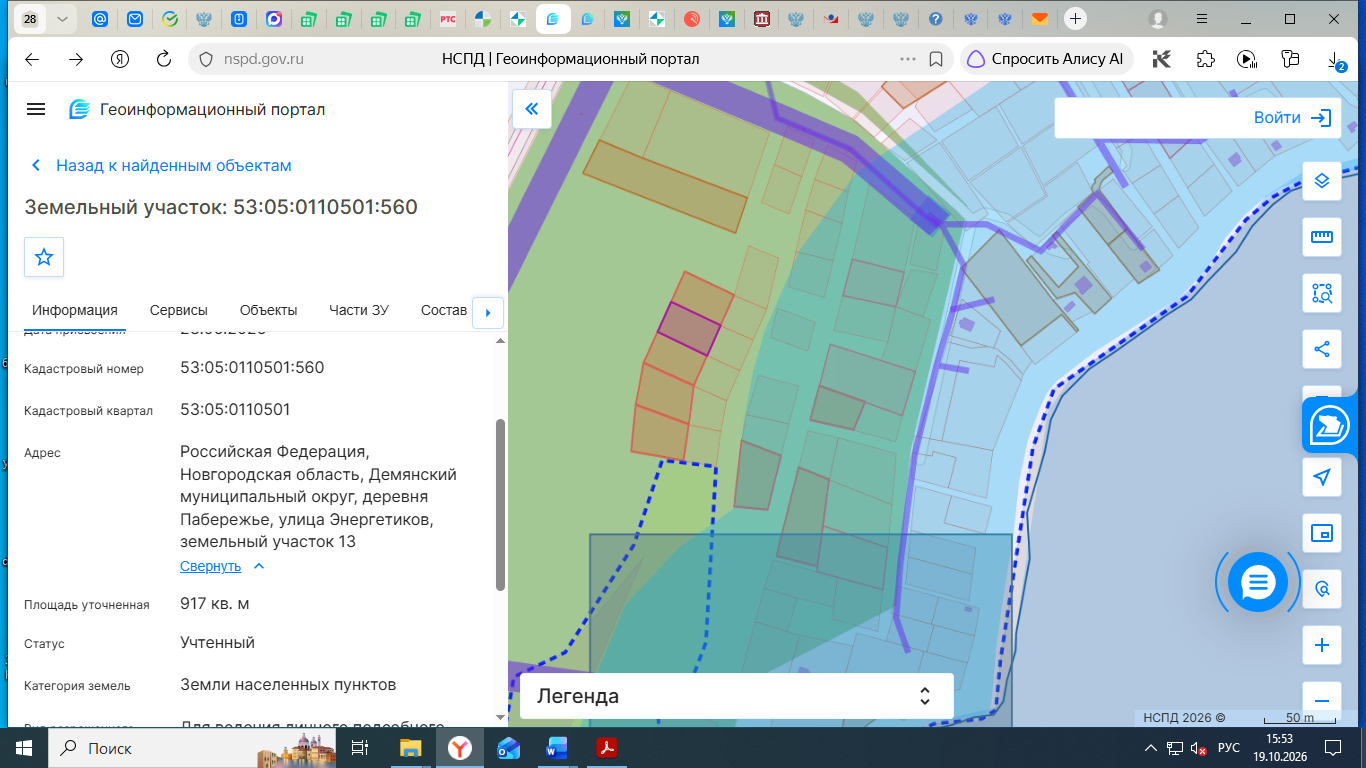Switch to the Части ЗУ tab
The height and width of the screenshot is (768, 1366).
[x=359, y=310]
